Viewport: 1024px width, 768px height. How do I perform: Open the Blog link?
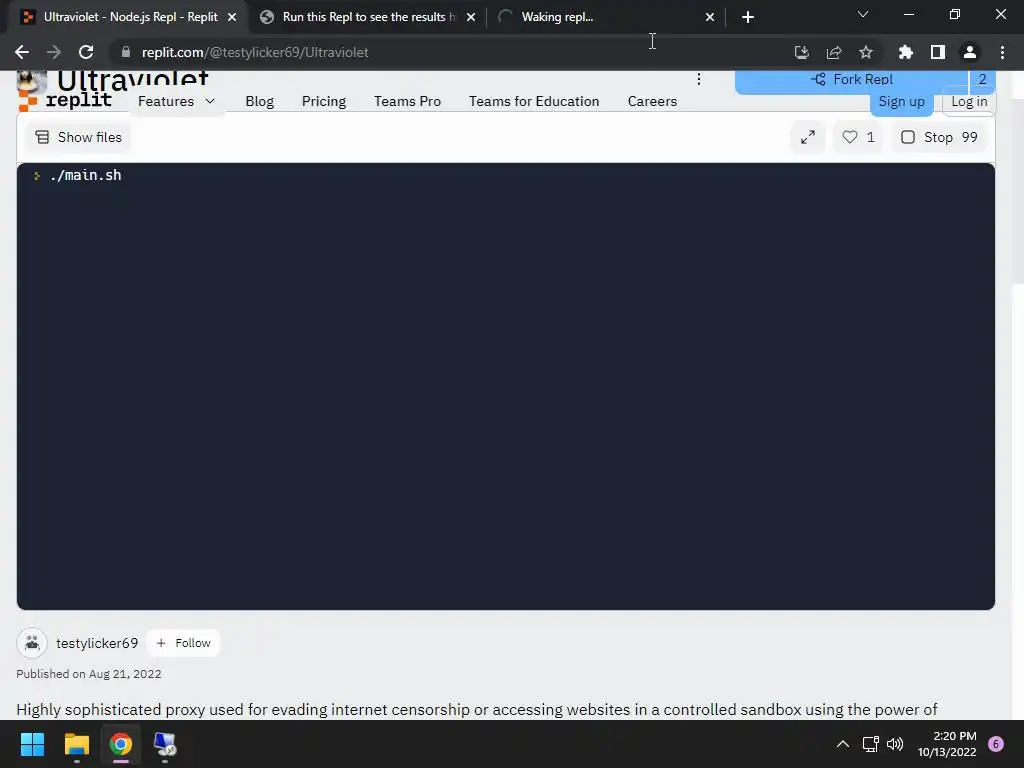click(x=259, y=101)
